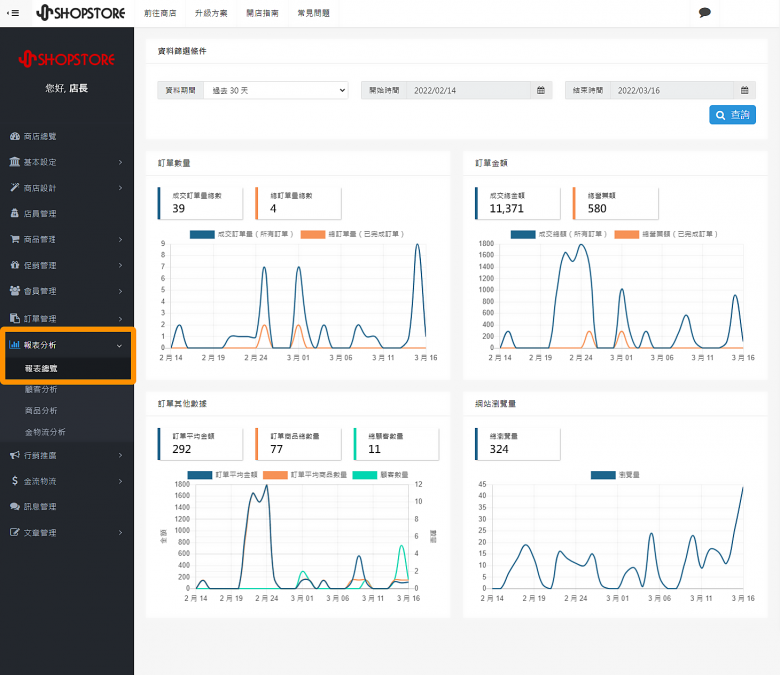Screen dimensions: 780x675
Task: Click the 會員管理 users group icon
Action: point(15,290)
